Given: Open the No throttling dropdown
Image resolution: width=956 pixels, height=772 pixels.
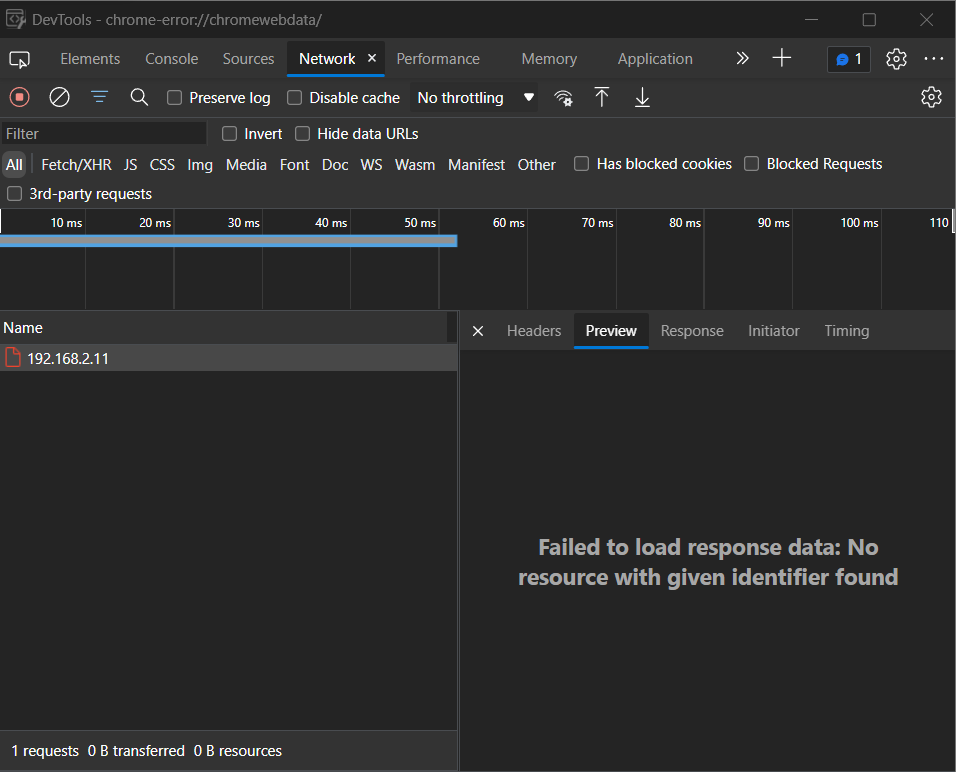Looking at the screenshot, I should pyautogui.click(x=474, y=98).
